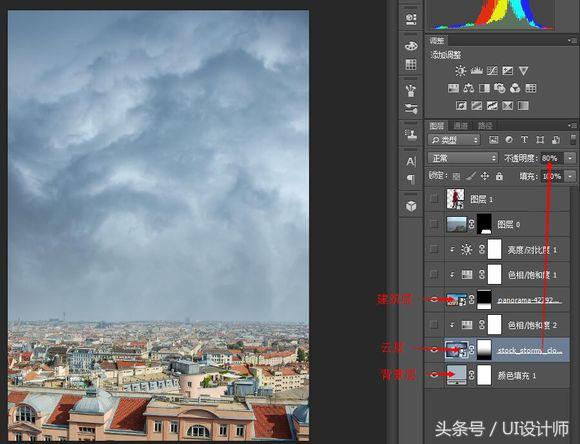Select the stock_storm gradient mask thumbnail

[x=484, y=350]
